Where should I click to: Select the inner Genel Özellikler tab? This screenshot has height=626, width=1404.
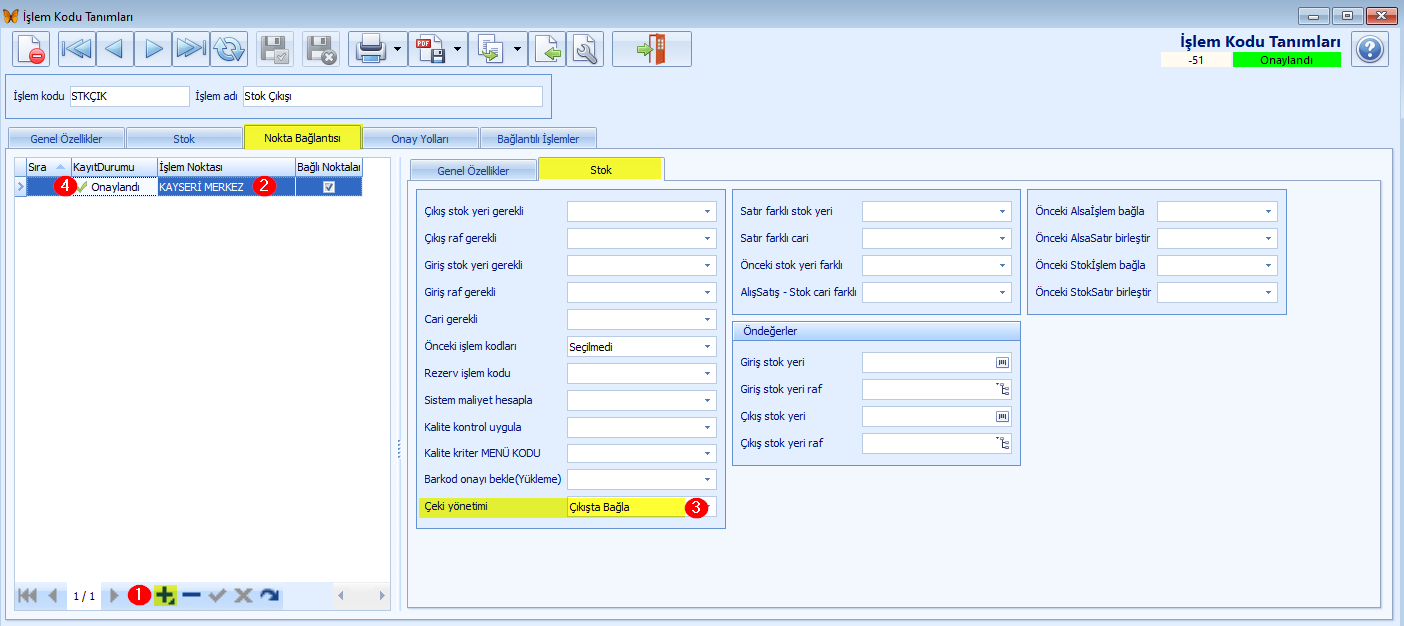tap(473, 170)
